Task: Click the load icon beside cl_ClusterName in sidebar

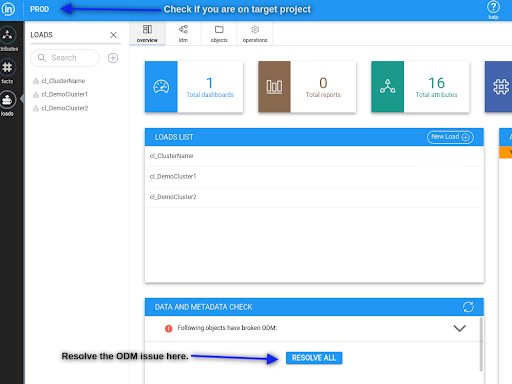Action: click(36, 81)
